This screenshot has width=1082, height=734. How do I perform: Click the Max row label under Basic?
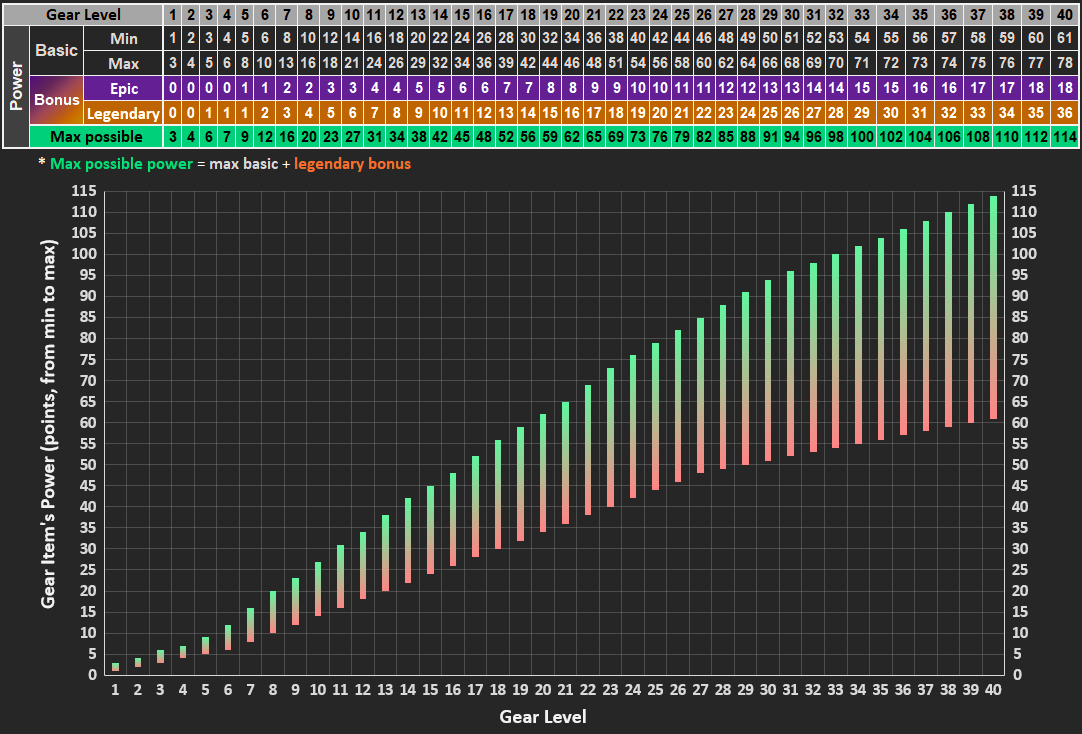coord(123,63)
